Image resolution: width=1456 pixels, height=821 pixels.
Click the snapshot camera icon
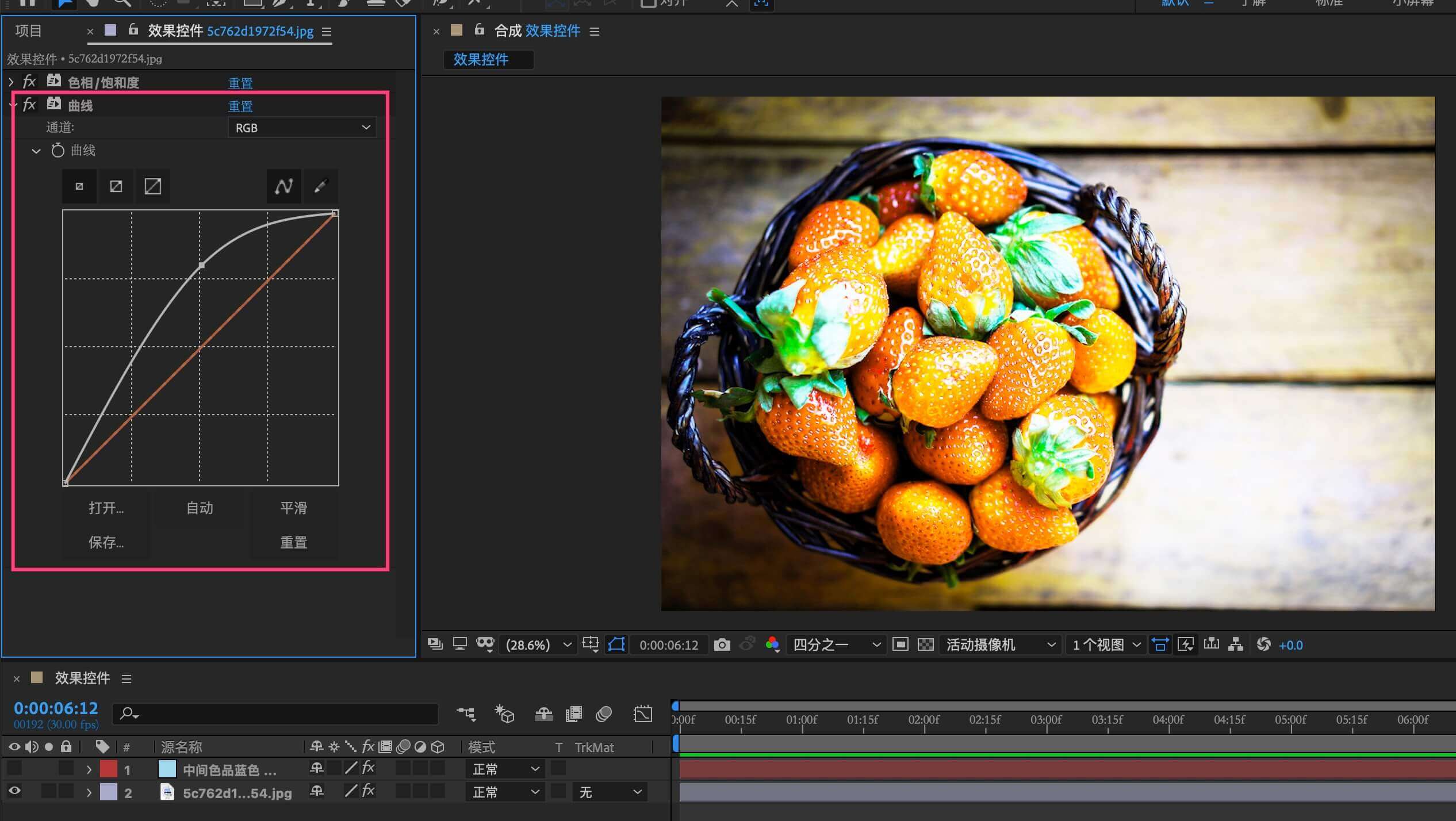point(722,644)
